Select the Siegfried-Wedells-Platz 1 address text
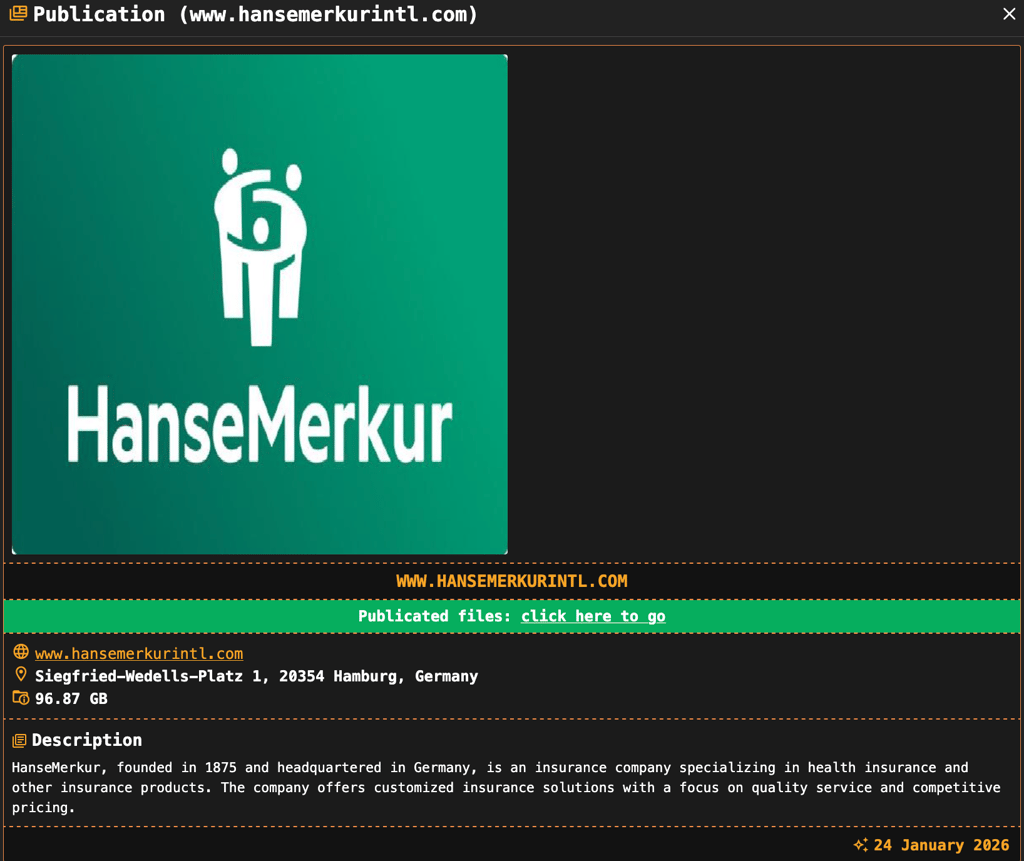The image size is (1024, 861). click(x=257, y=676)
